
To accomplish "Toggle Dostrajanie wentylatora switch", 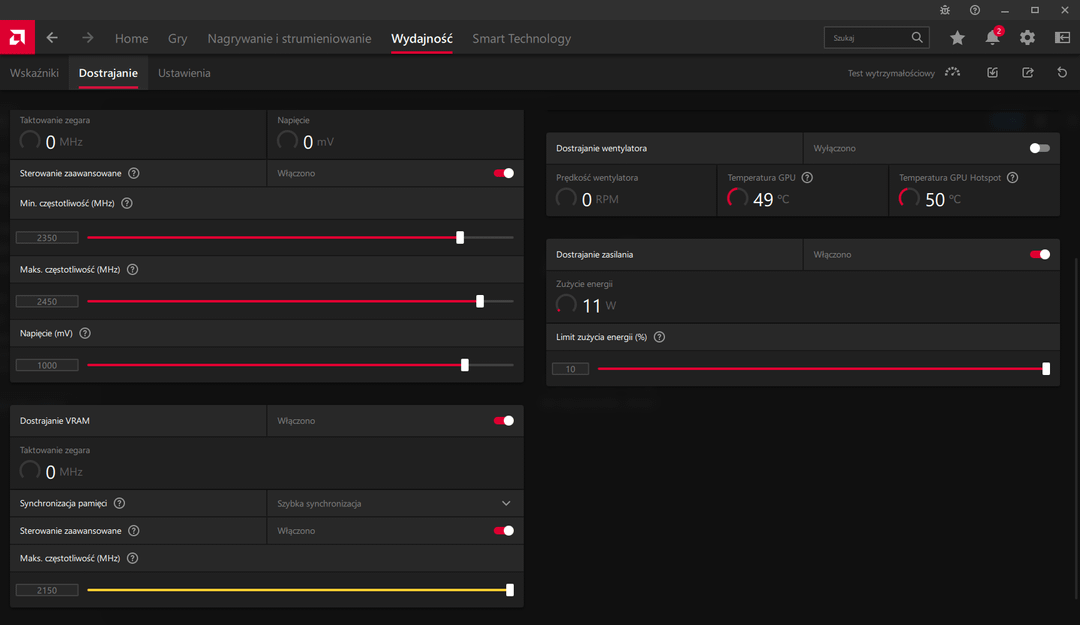I will pyautogui.click(x=1040, y=148).
